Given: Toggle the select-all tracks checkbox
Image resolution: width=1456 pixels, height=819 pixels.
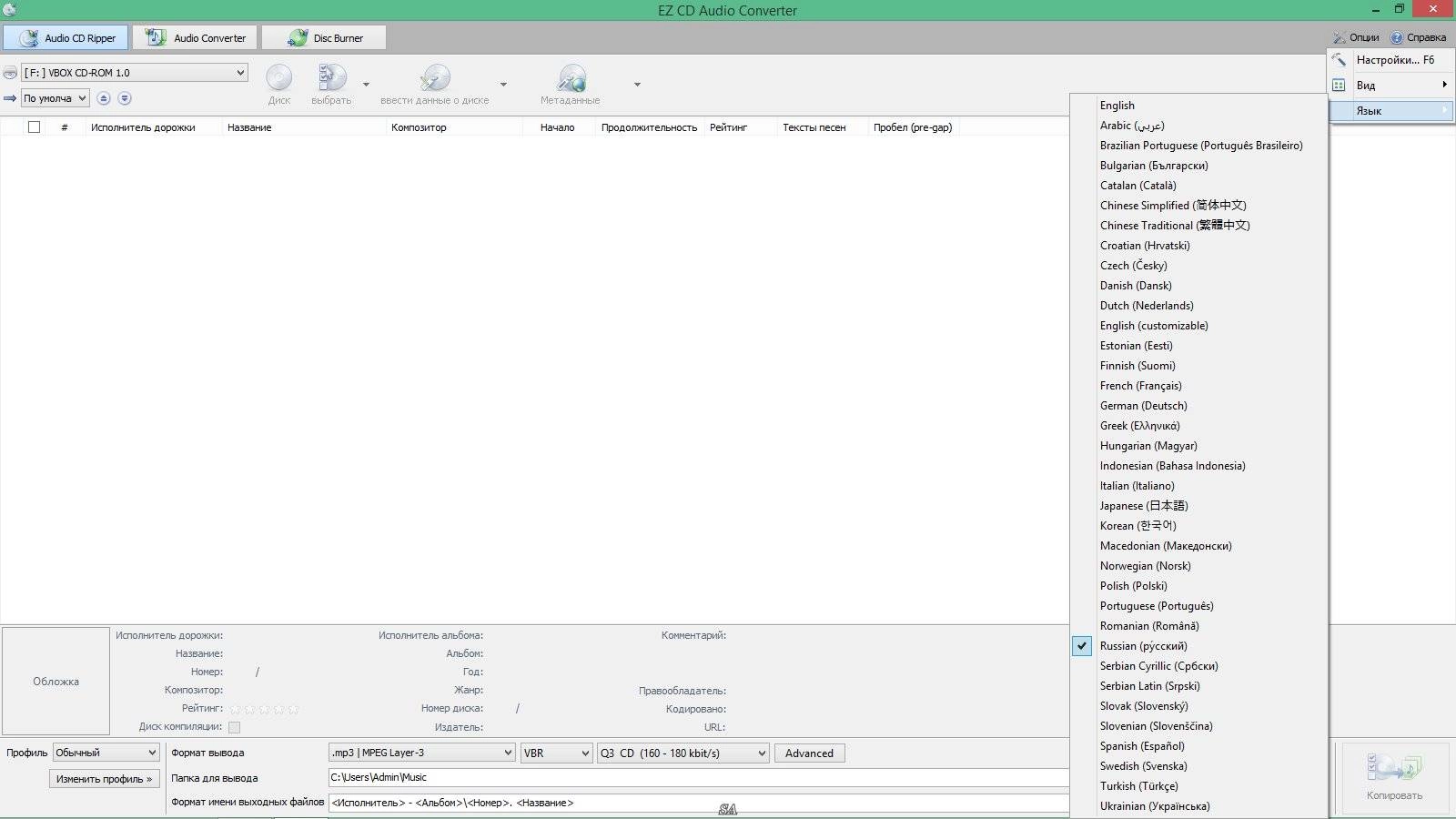Looking at the screenshot, I should (34, 127).
